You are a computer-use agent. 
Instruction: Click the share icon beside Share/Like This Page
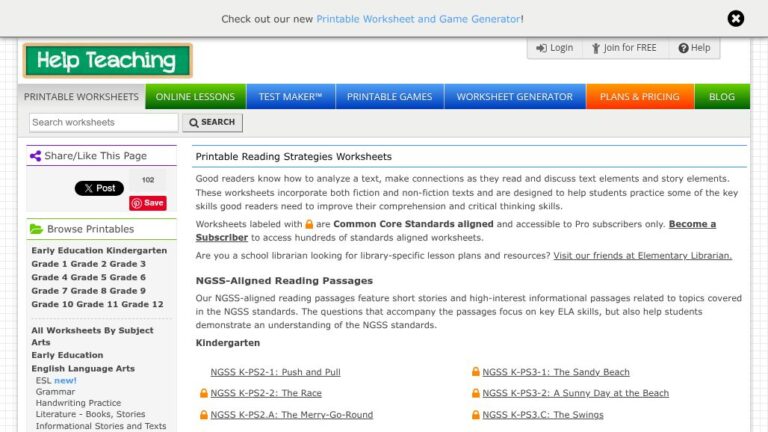point(35,156)
